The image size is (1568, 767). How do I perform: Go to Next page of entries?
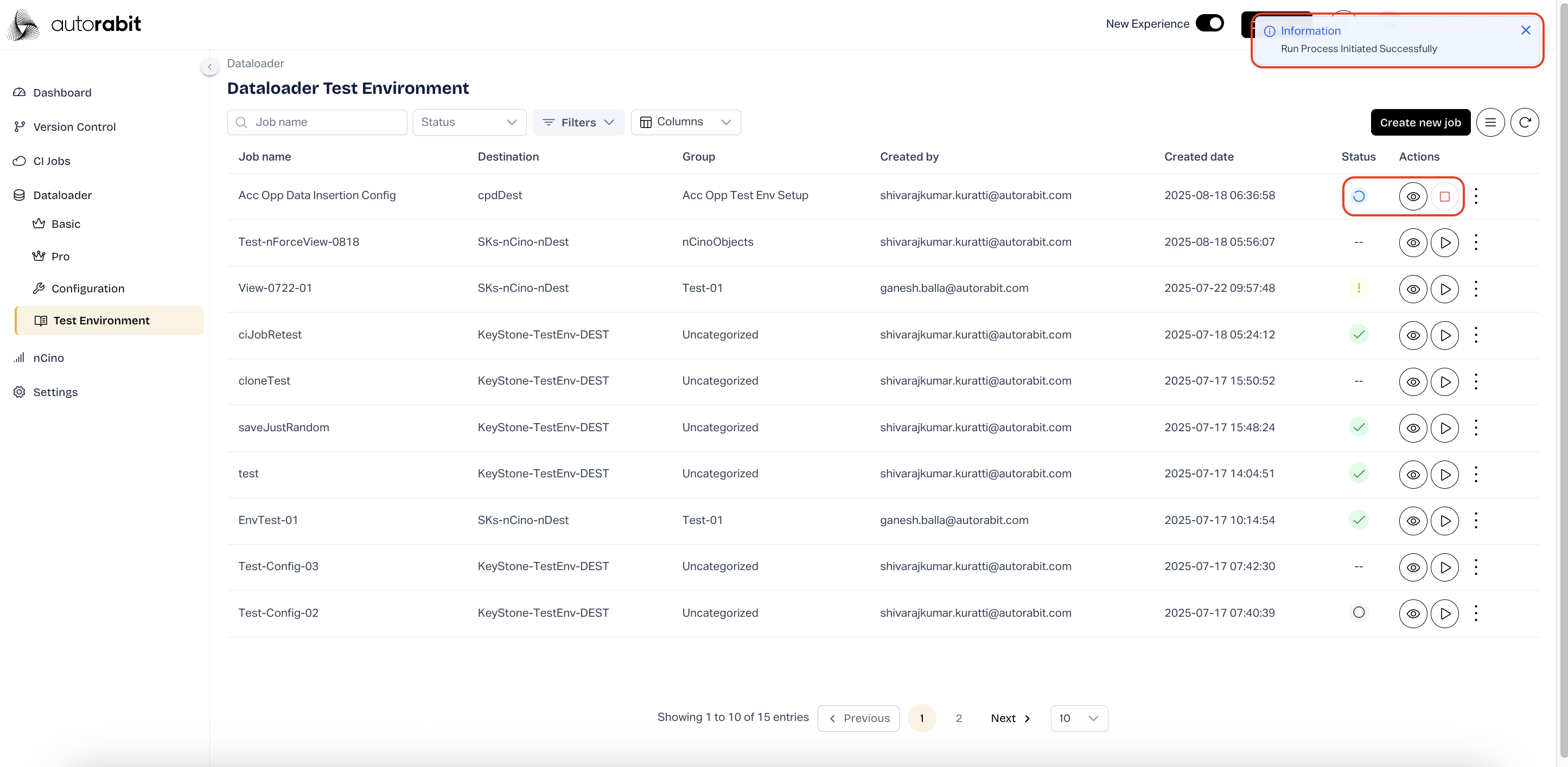click(1010, 718)
